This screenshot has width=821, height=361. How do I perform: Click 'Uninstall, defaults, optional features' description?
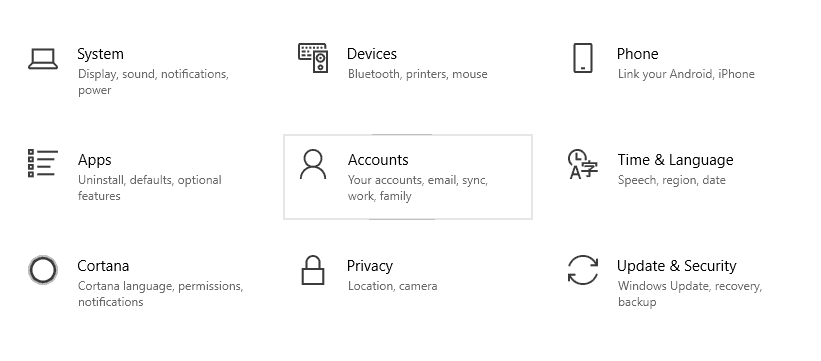[x=150, y=188]
